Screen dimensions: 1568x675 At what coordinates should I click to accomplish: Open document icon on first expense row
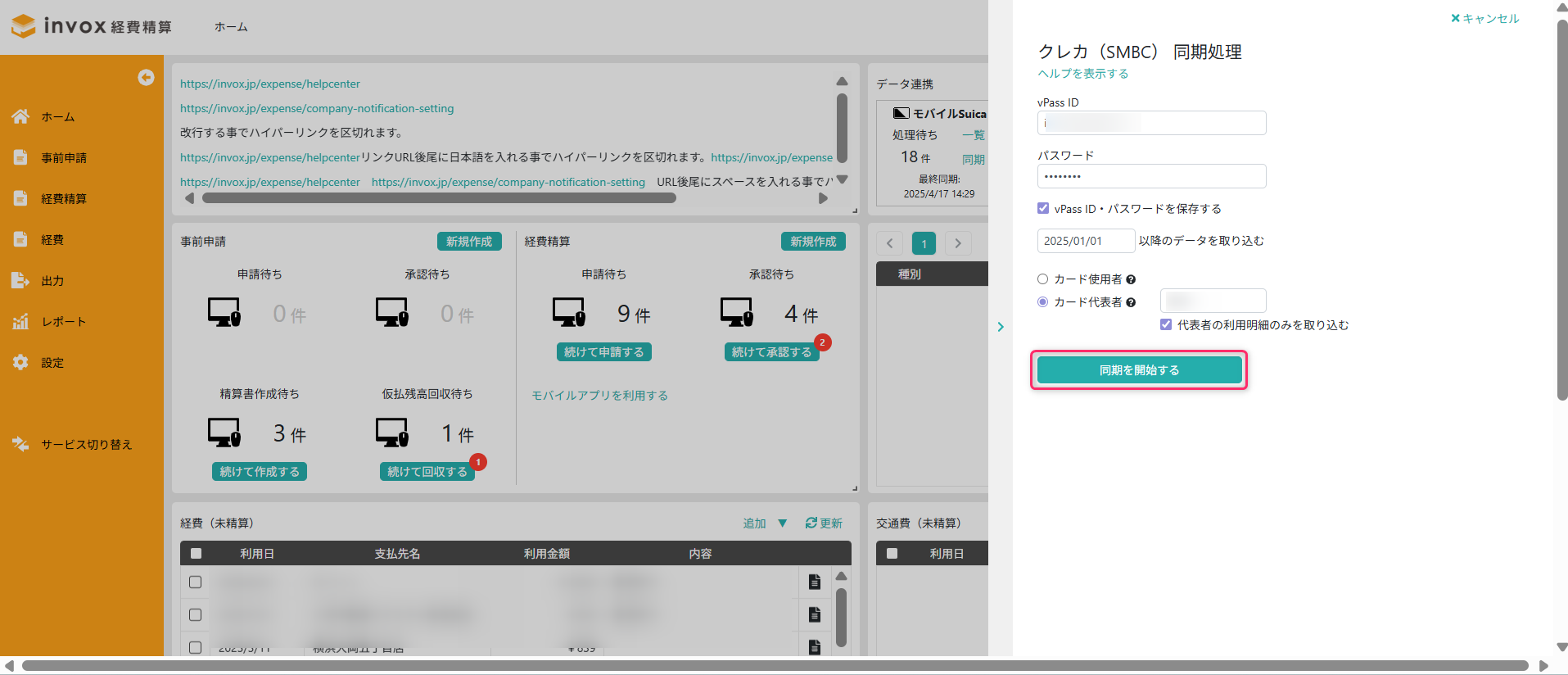click(814, 582)
